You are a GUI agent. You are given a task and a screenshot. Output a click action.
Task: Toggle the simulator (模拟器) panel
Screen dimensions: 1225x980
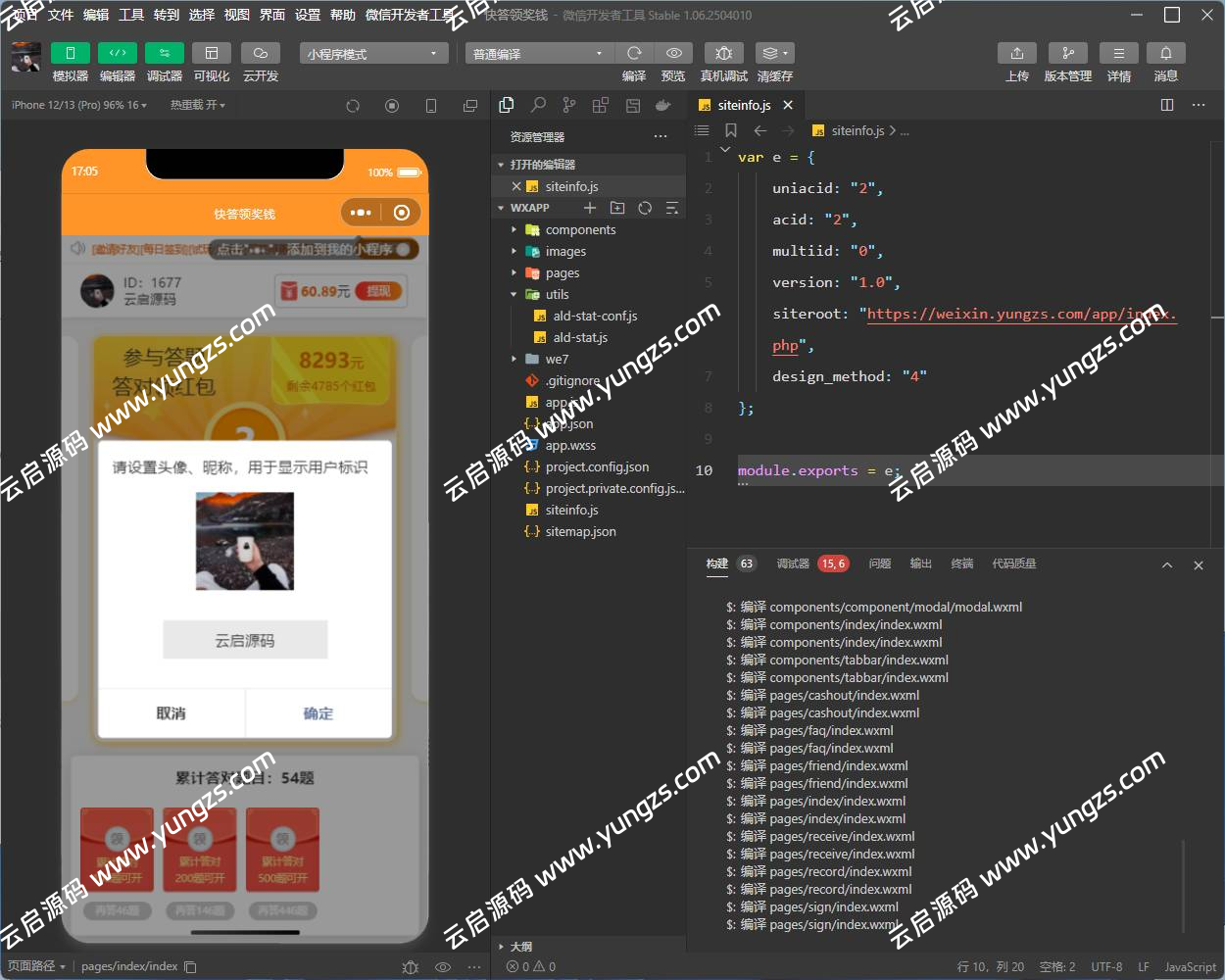(x=70, y=53)
